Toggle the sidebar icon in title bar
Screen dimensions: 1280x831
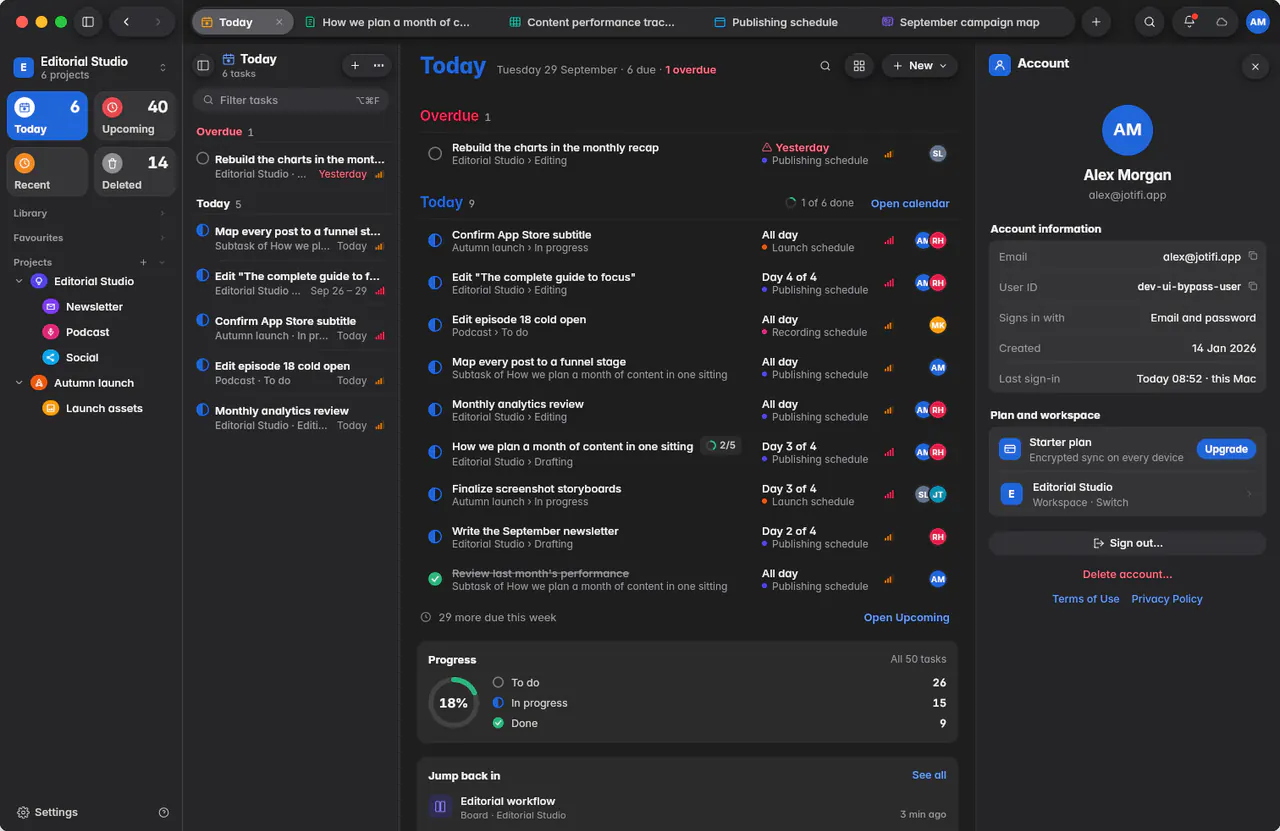click(88, 22)
